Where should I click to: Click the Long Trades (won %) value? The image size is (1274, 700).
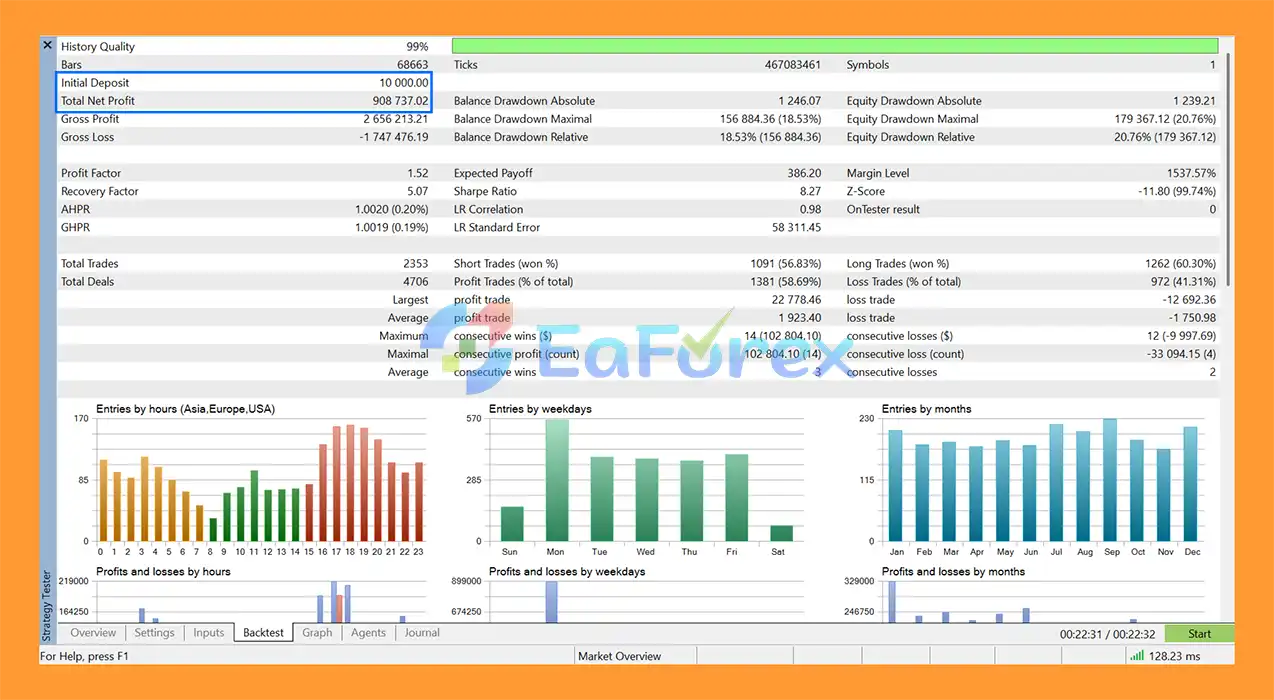[1181, 264]
